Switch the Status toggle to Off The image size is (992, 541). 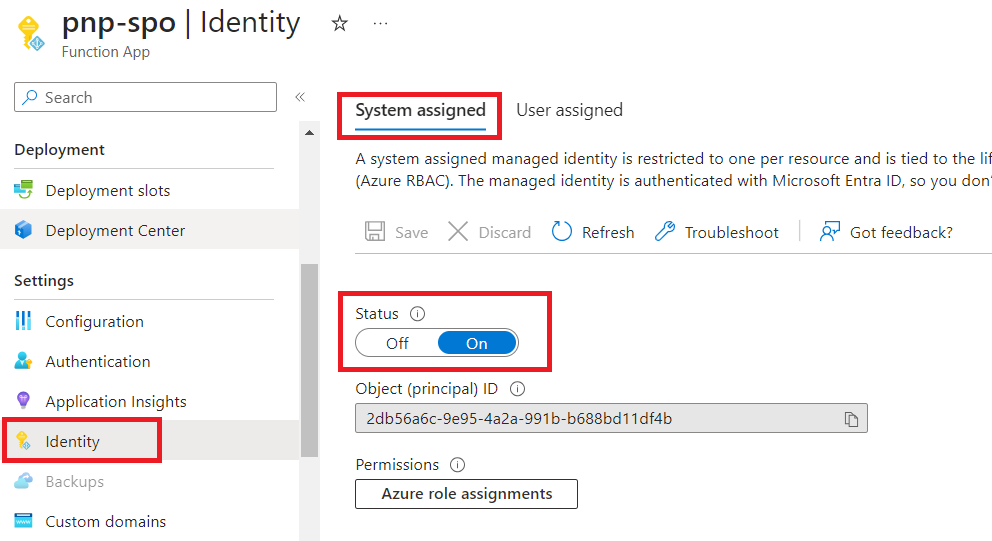[x=398, y=343]
